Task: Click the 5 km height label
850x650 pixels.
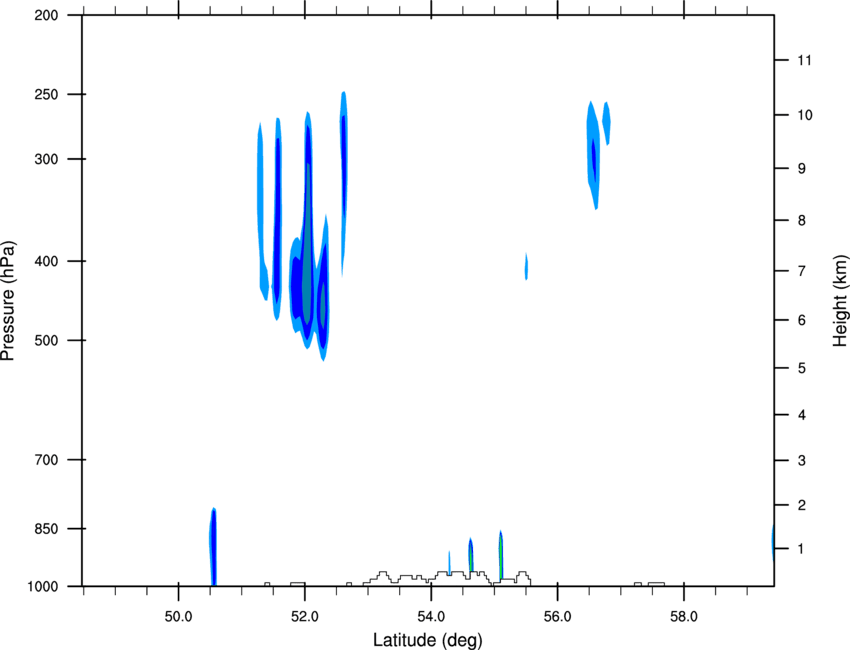Action: click(x=802, y=368)
